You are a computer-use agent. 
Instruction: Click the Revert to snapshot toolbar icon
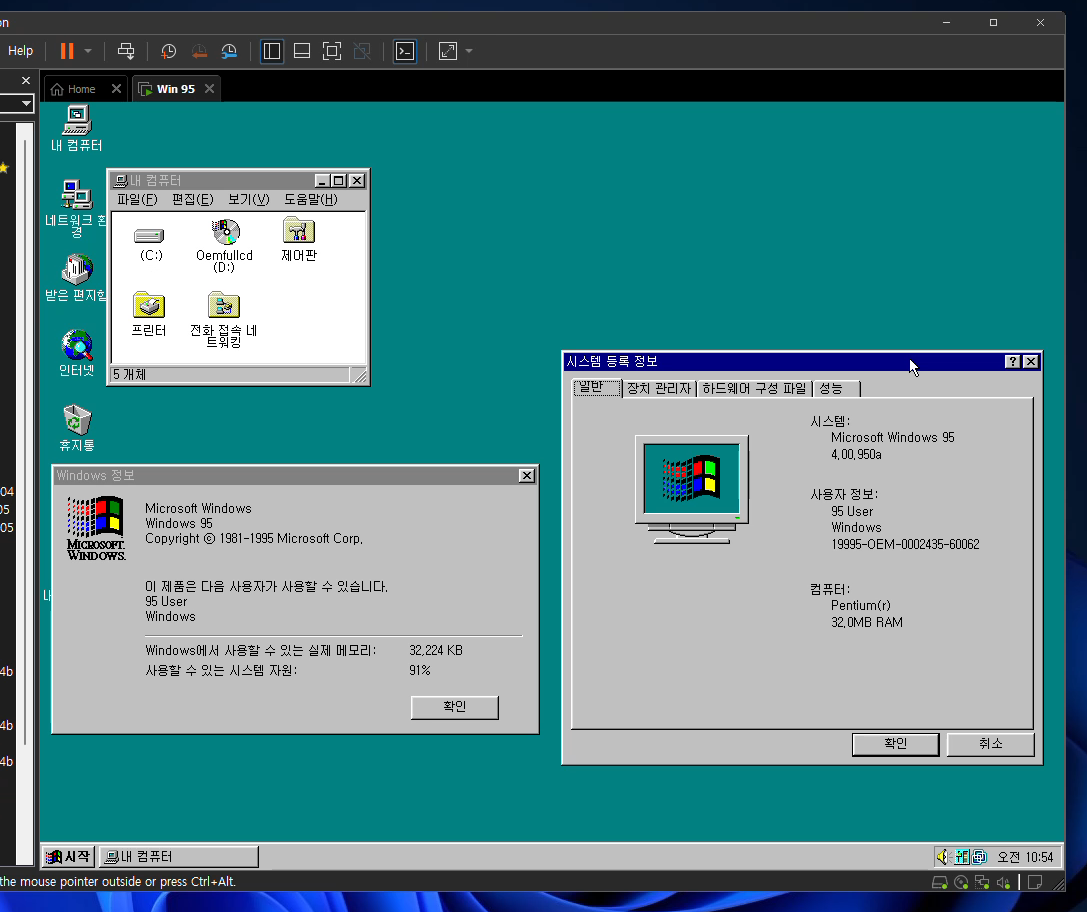pos(199,51)
